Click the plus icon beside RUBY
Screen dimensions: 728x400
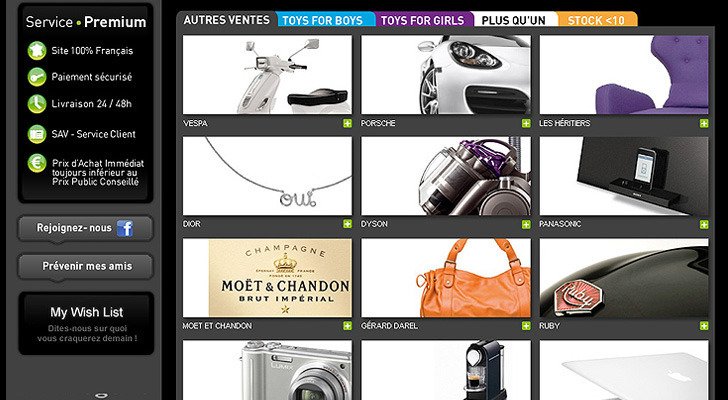(x=704, y=326)
